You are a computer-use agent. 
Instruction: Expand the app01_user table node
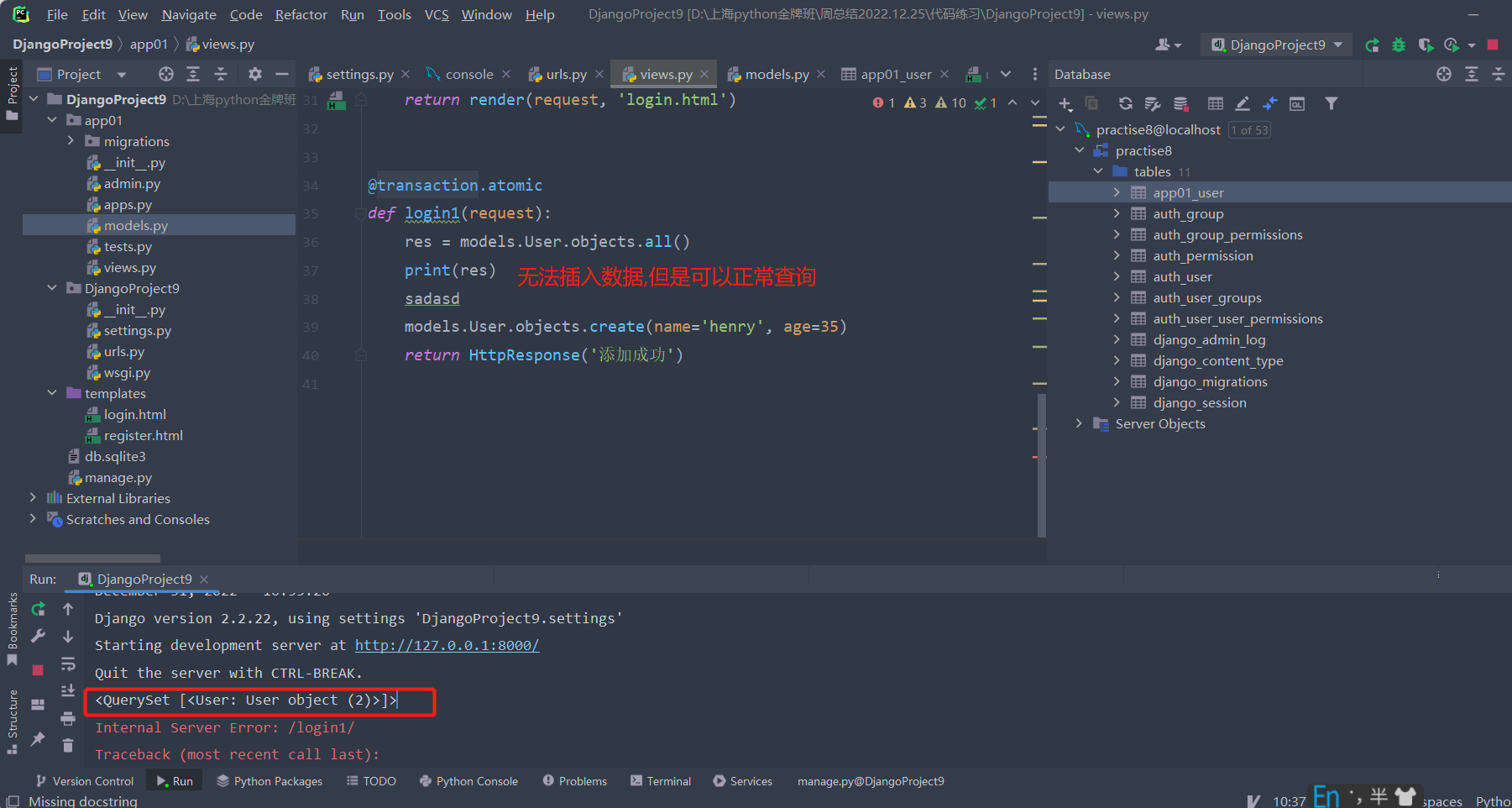(1117, 192)
